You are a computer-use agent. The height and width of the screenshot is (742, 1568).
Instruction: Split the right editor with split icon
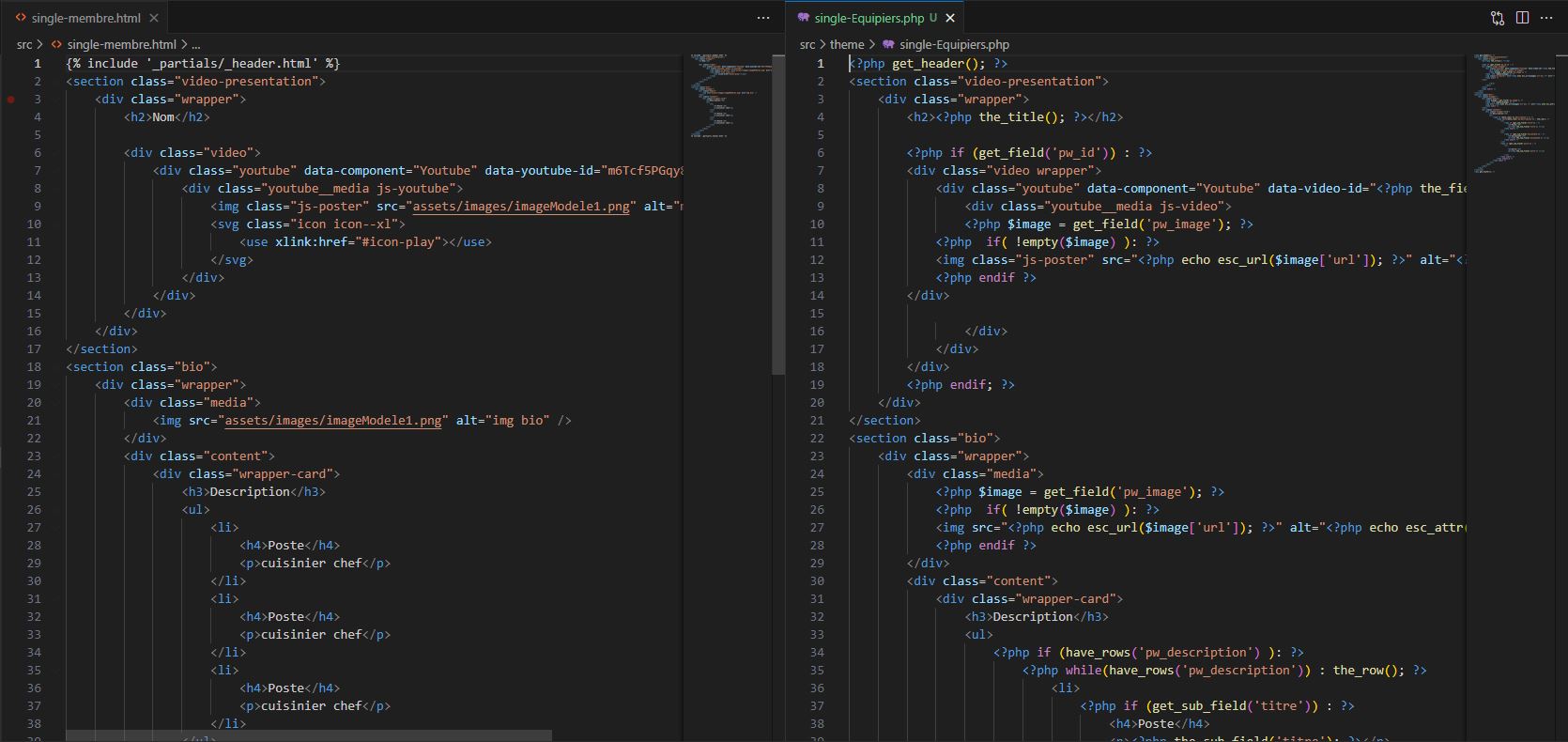pos(1522,18)
